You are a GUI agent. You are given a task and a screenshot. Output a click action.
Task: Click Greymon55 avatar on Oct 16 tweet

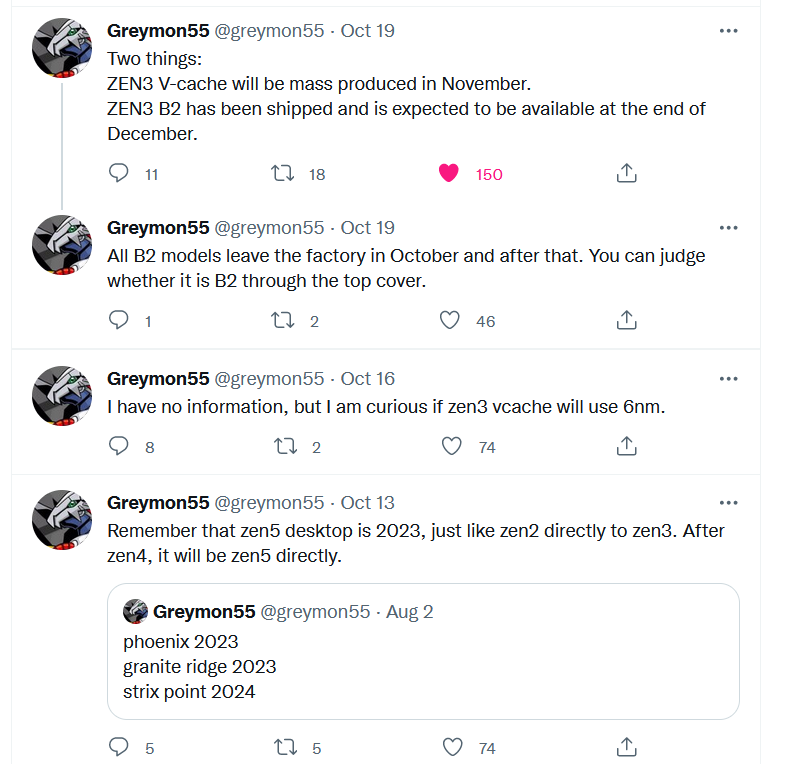coord(63,396)
